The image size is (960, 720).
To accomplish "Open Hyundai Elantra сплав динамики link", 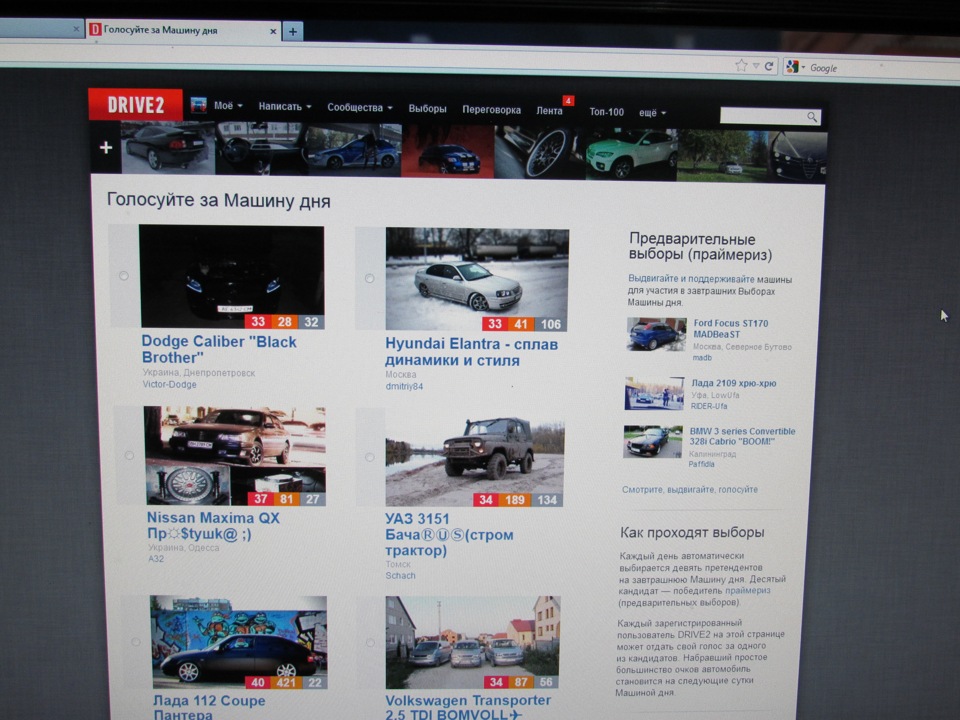I will [x=471, y=352].
